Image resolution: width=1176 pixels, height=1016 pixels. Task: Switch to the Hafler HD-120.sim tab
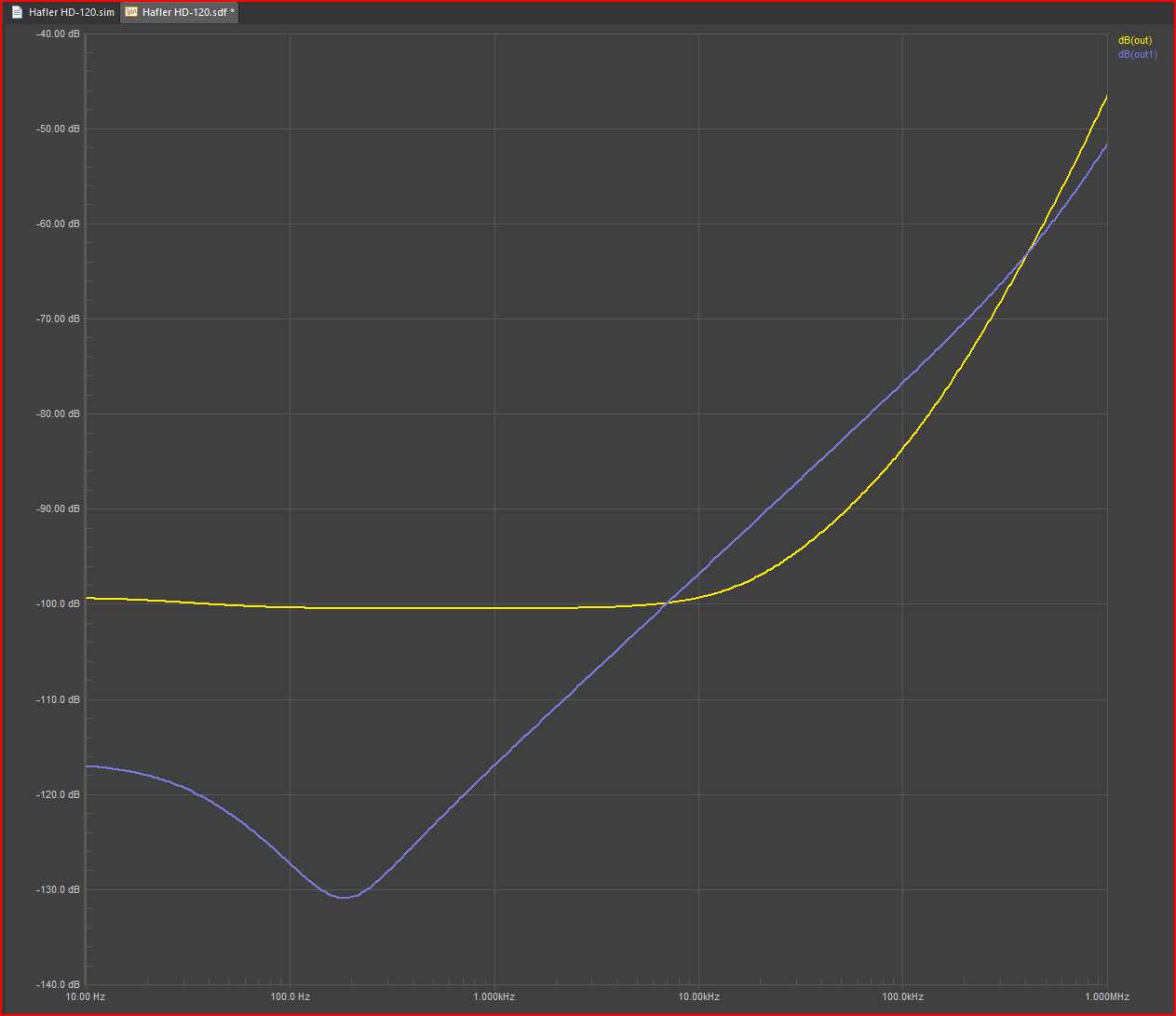point(62,12)
